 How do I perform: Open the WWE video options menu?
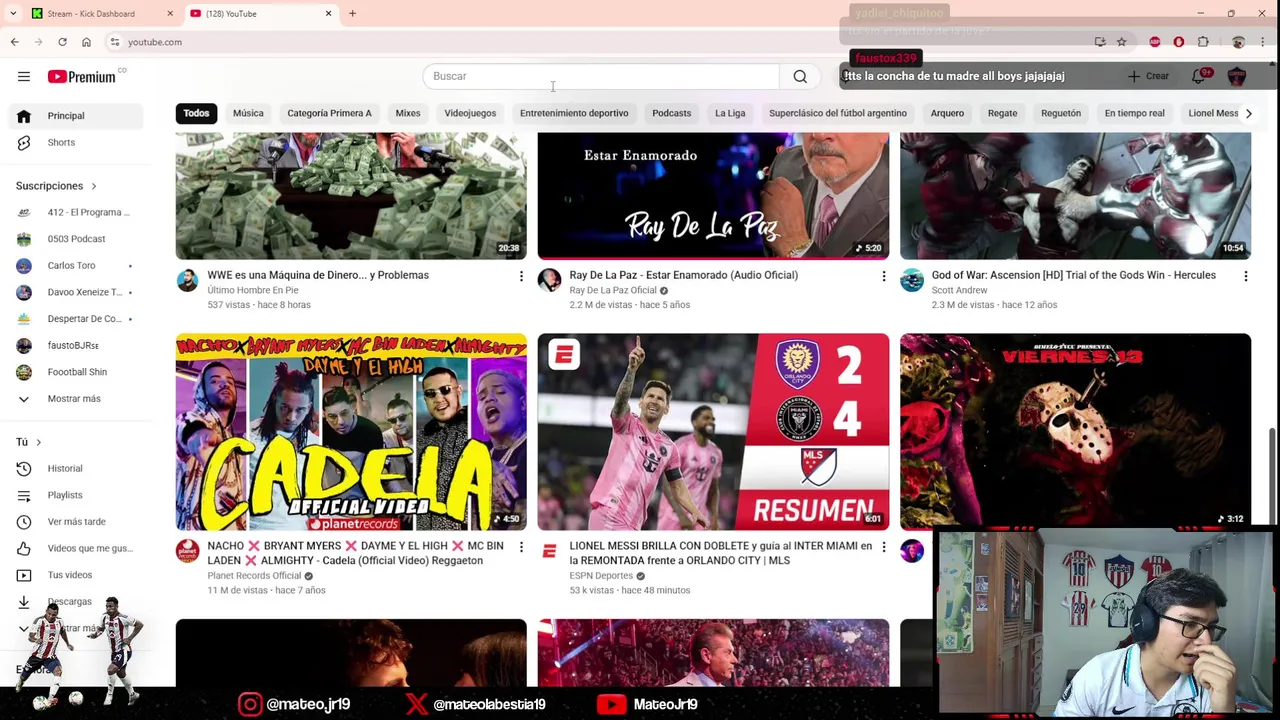point(521,276)
